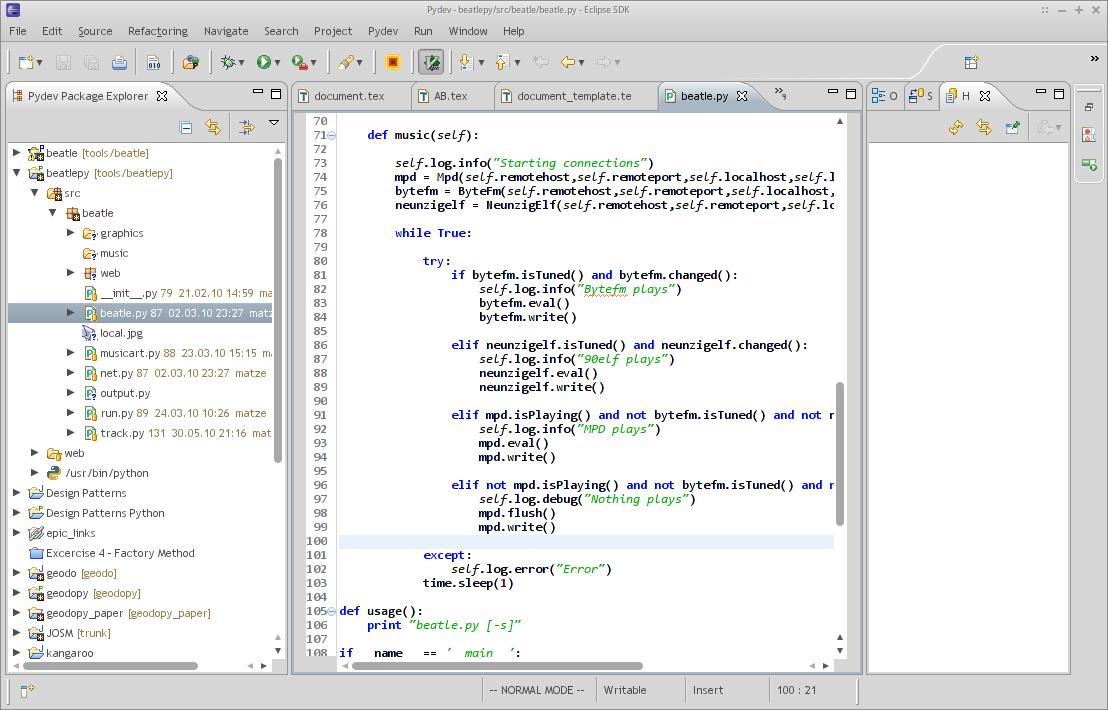Click the Print icon in toolbar
The width and height of the screenshot is (1108, 710).
pyautogui.click(x=119, y=62)
